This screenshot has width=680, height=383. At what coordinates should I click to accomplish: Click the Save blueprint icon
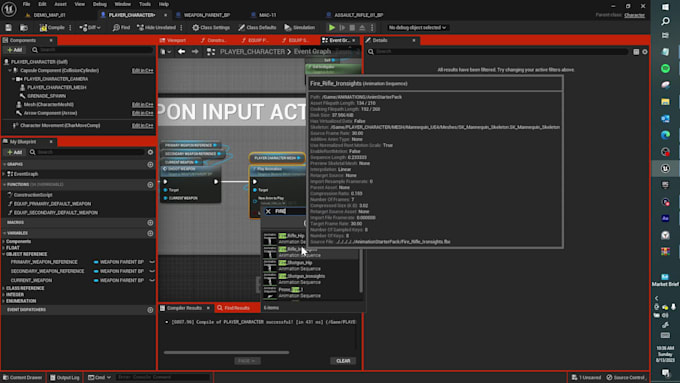[x=8, y=27]
